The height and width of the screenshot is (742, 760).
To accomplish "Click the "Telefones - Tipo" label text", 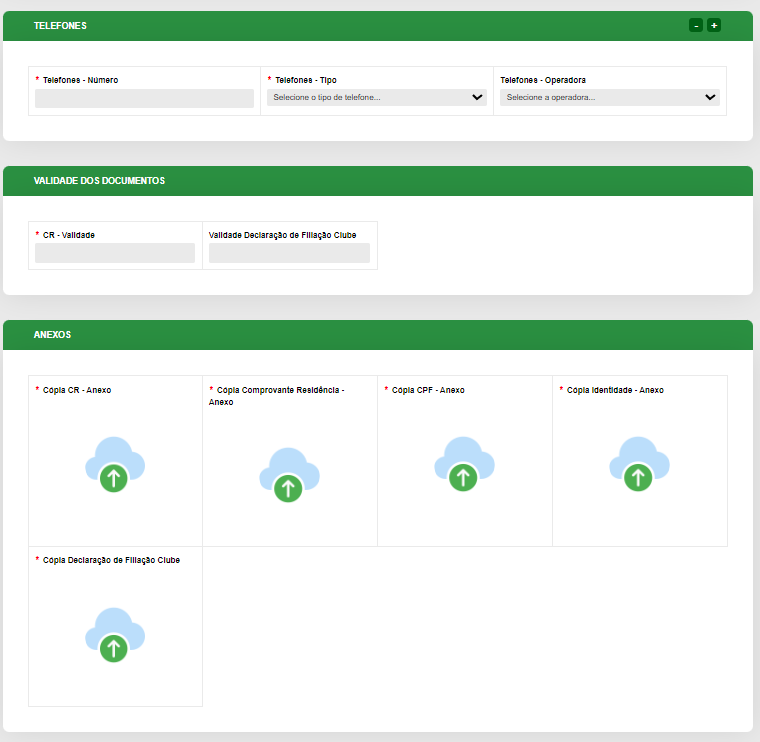I will coord(306,80).
